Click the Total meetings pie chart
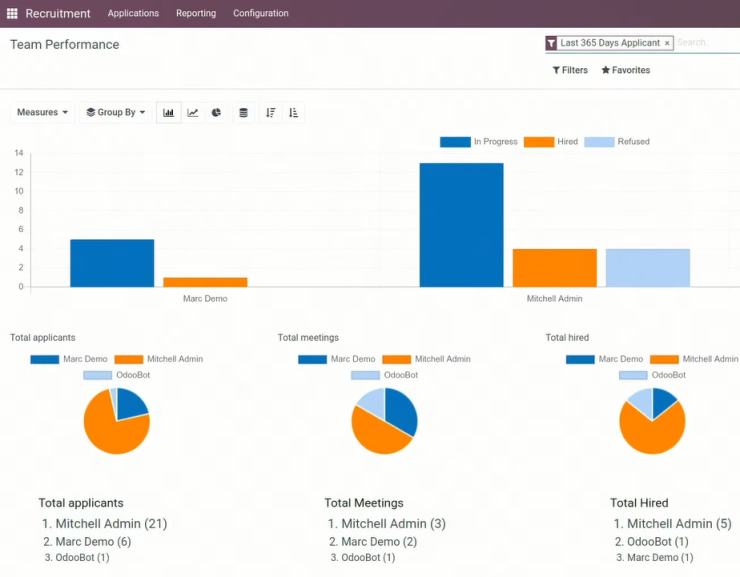The image size is (740, 577). click(x=384, y=421)
